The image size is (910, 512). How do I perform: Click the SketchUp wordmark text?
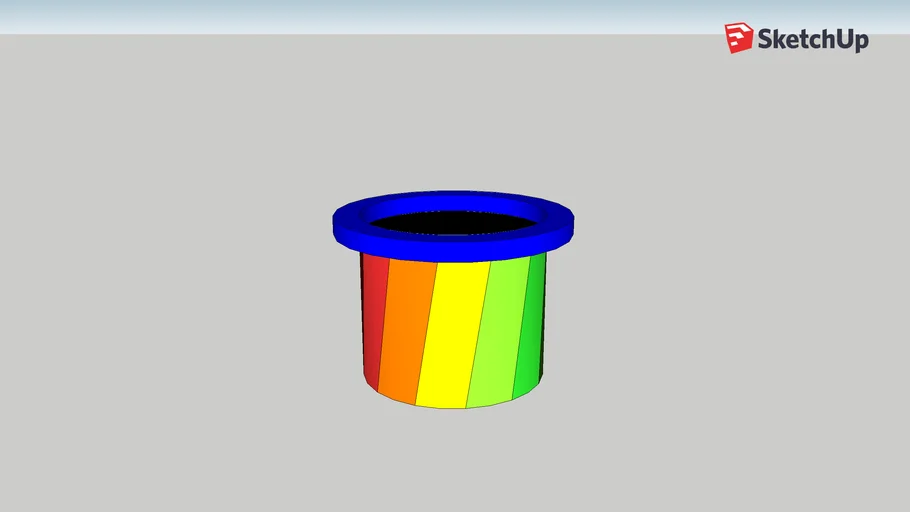pos(812,40)
